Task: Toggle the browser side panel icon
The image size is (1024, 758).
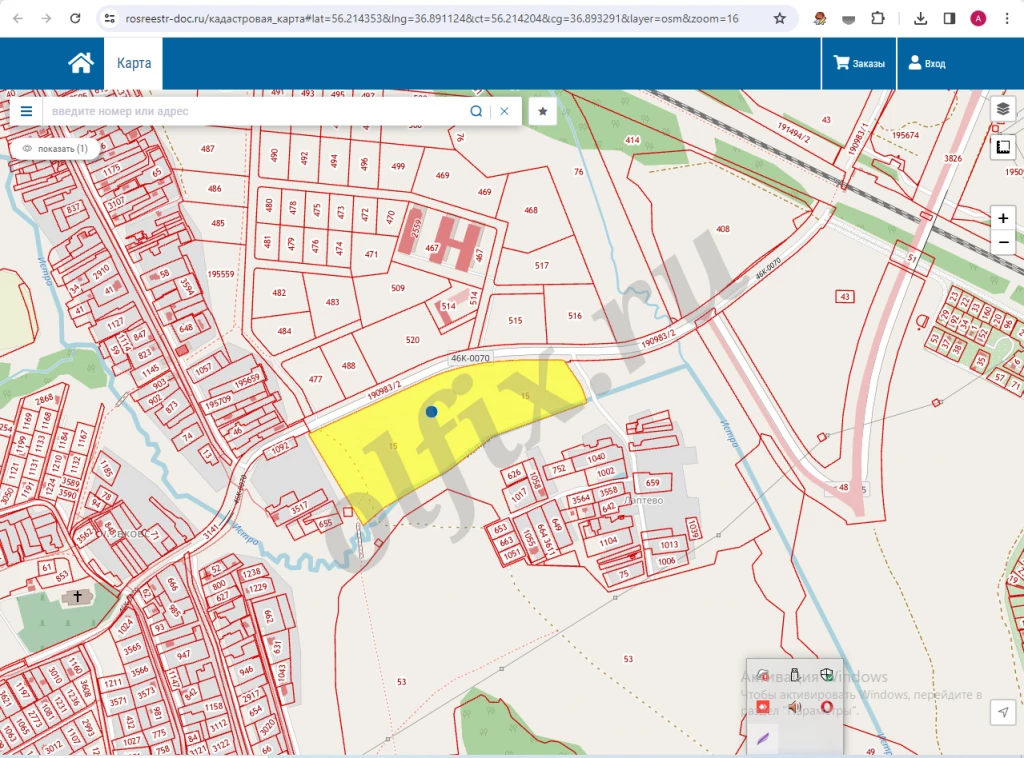Action: [949, 18]
